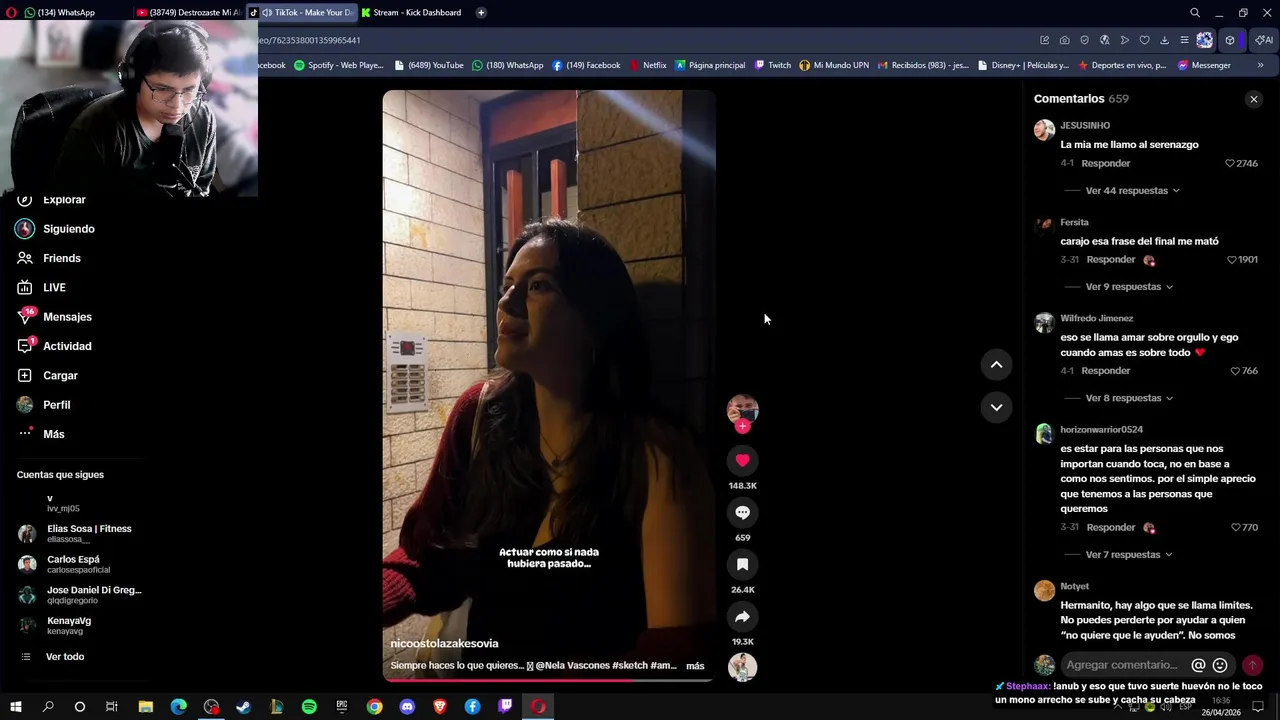This screenshot has height=720, width=1280.
Task: Expand Ver 44 respuestas
Action: tap(1132, 190)
